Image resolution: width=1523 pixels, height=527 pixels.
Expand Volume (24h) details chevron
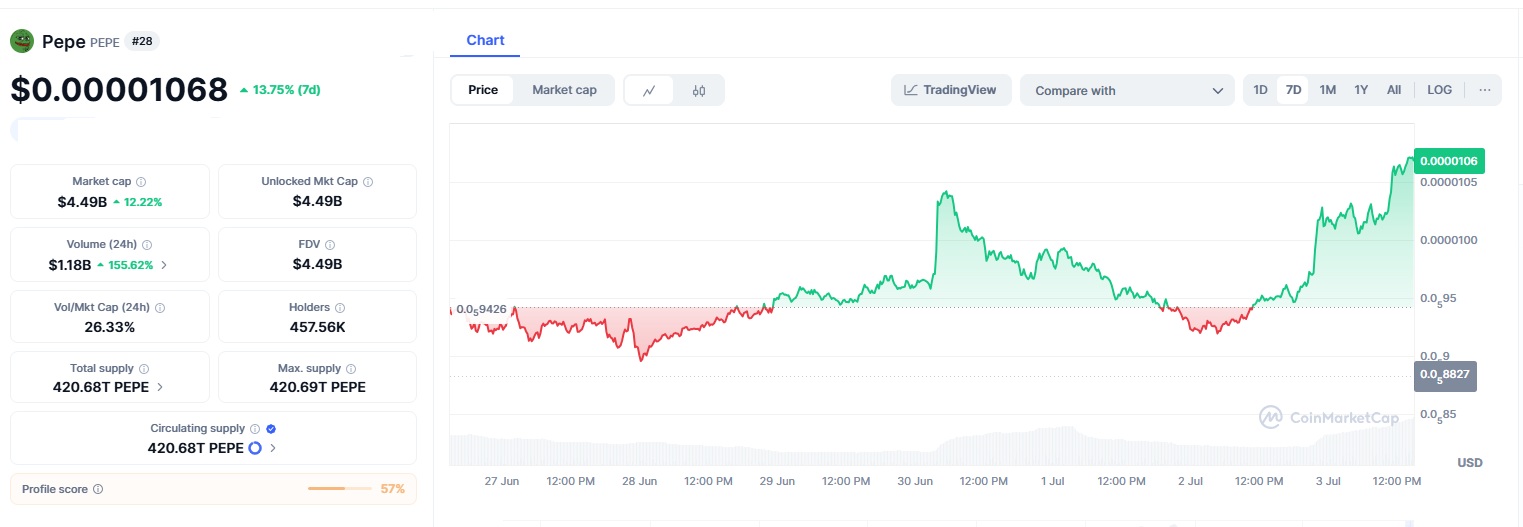(164, 265)
